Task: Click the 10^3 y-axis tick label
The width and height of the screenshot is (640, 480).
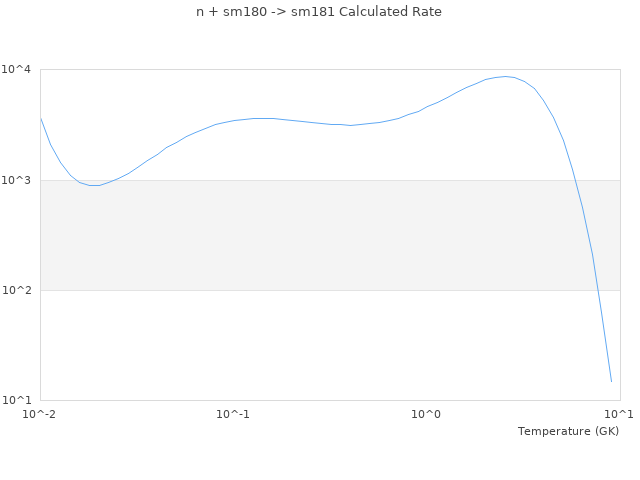Action: [x=17, y=180]
